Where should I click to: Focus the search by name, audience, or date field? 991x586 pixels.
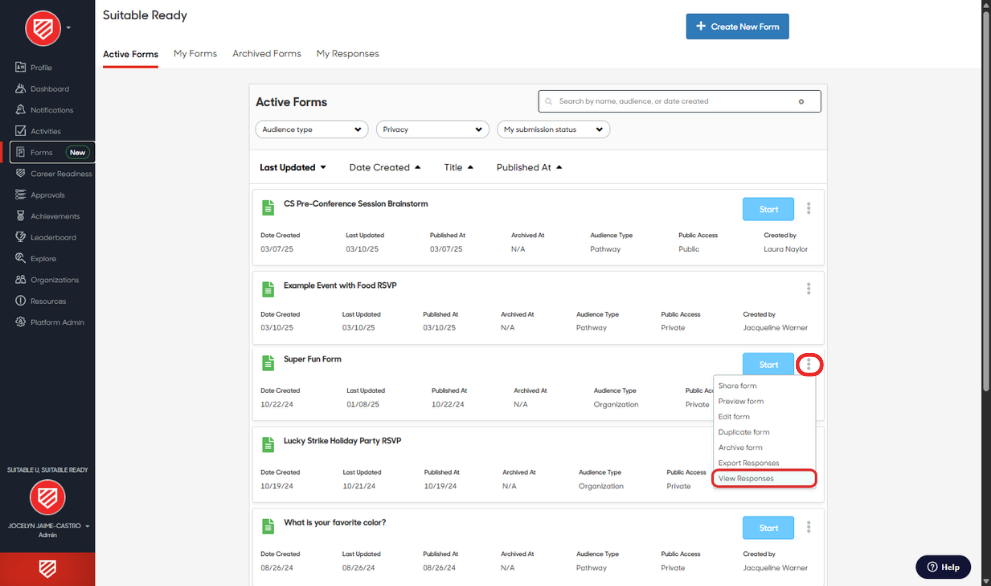(x=679, y=101)
